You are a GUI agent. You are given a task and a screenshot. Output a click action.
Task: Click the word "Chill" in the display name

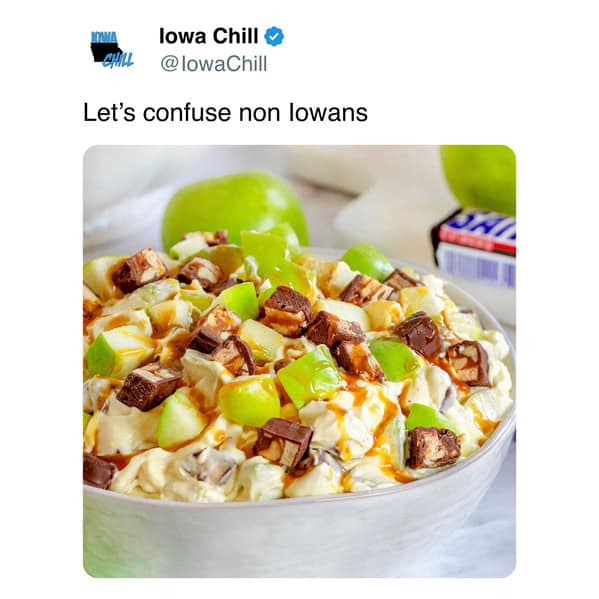click(235, 36)
